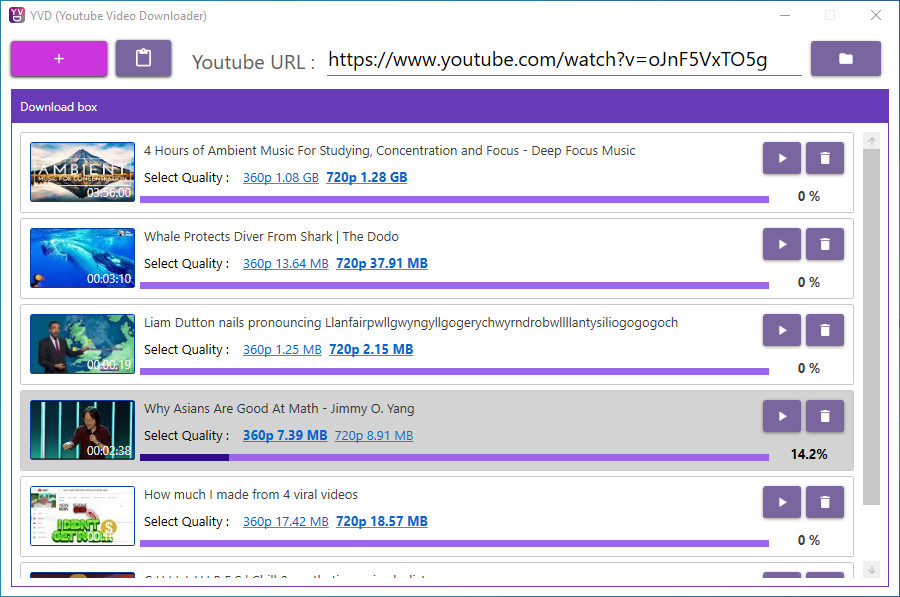Click the Jimmy O. Yang progress bar
Viewport: 900px width, 597px height.
point(455,458)
